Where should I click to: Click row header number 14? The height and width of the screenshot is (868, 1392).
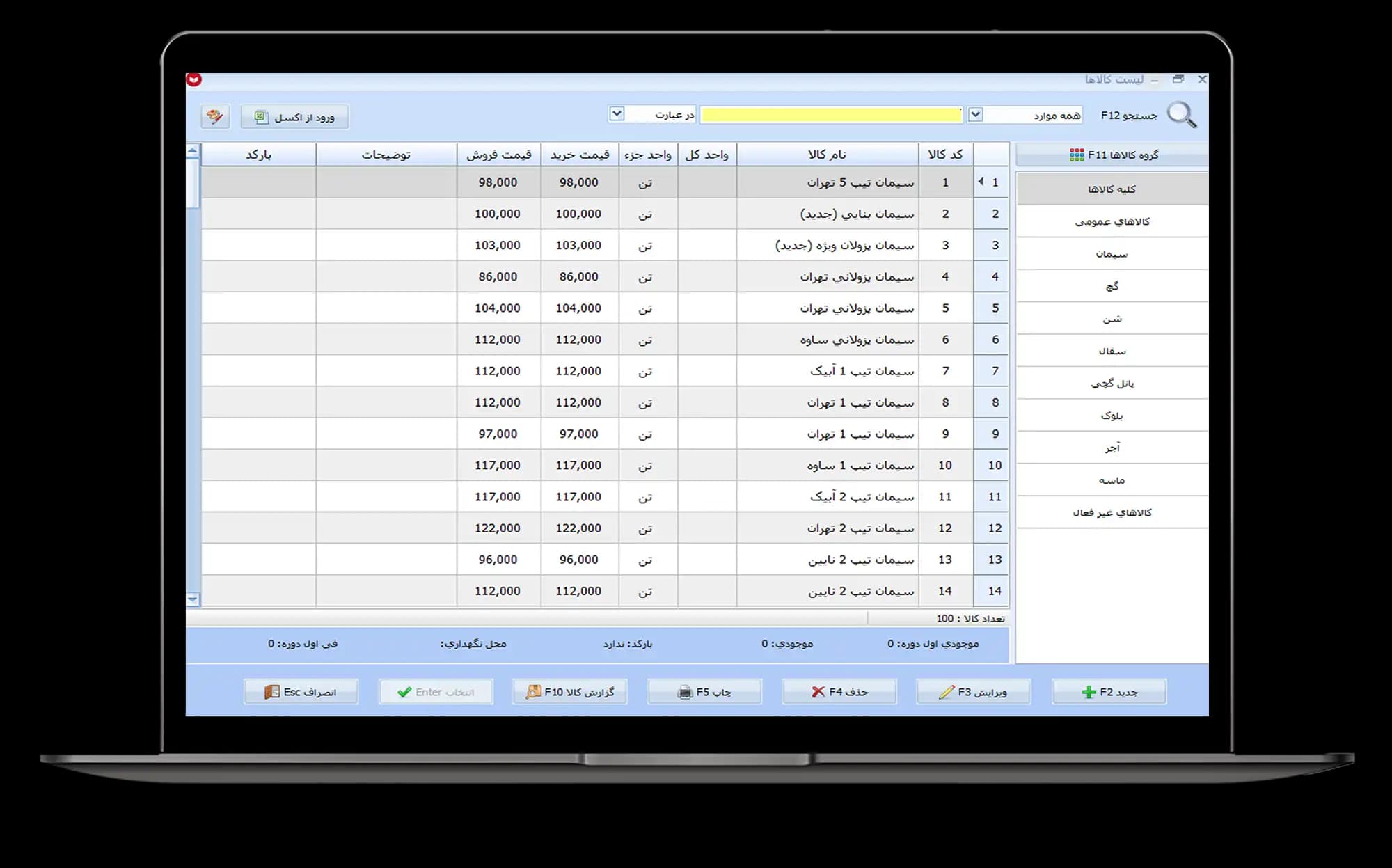tap(992, 591)
